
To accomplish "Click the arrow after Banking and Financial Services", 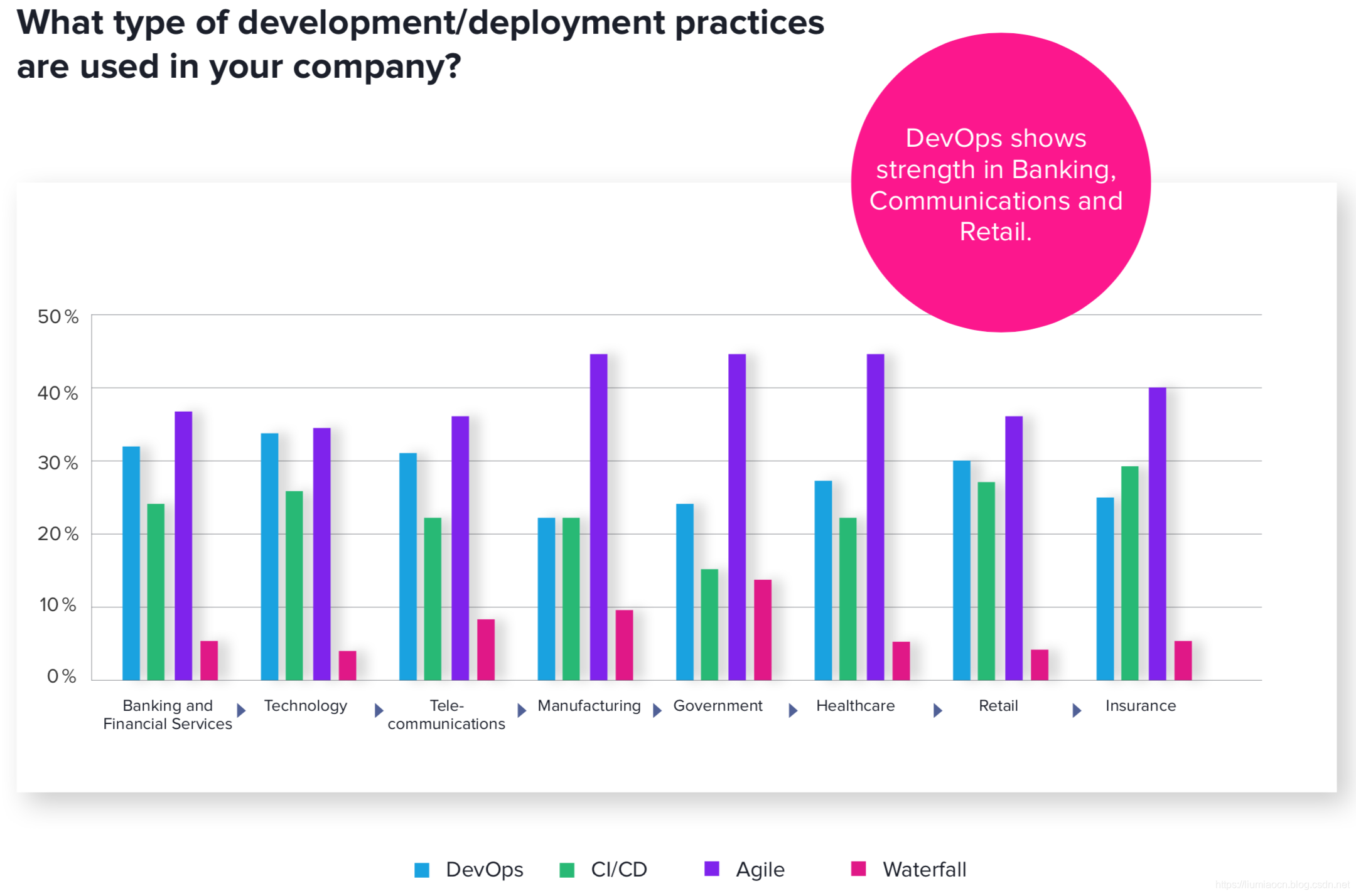I will 240,710.
